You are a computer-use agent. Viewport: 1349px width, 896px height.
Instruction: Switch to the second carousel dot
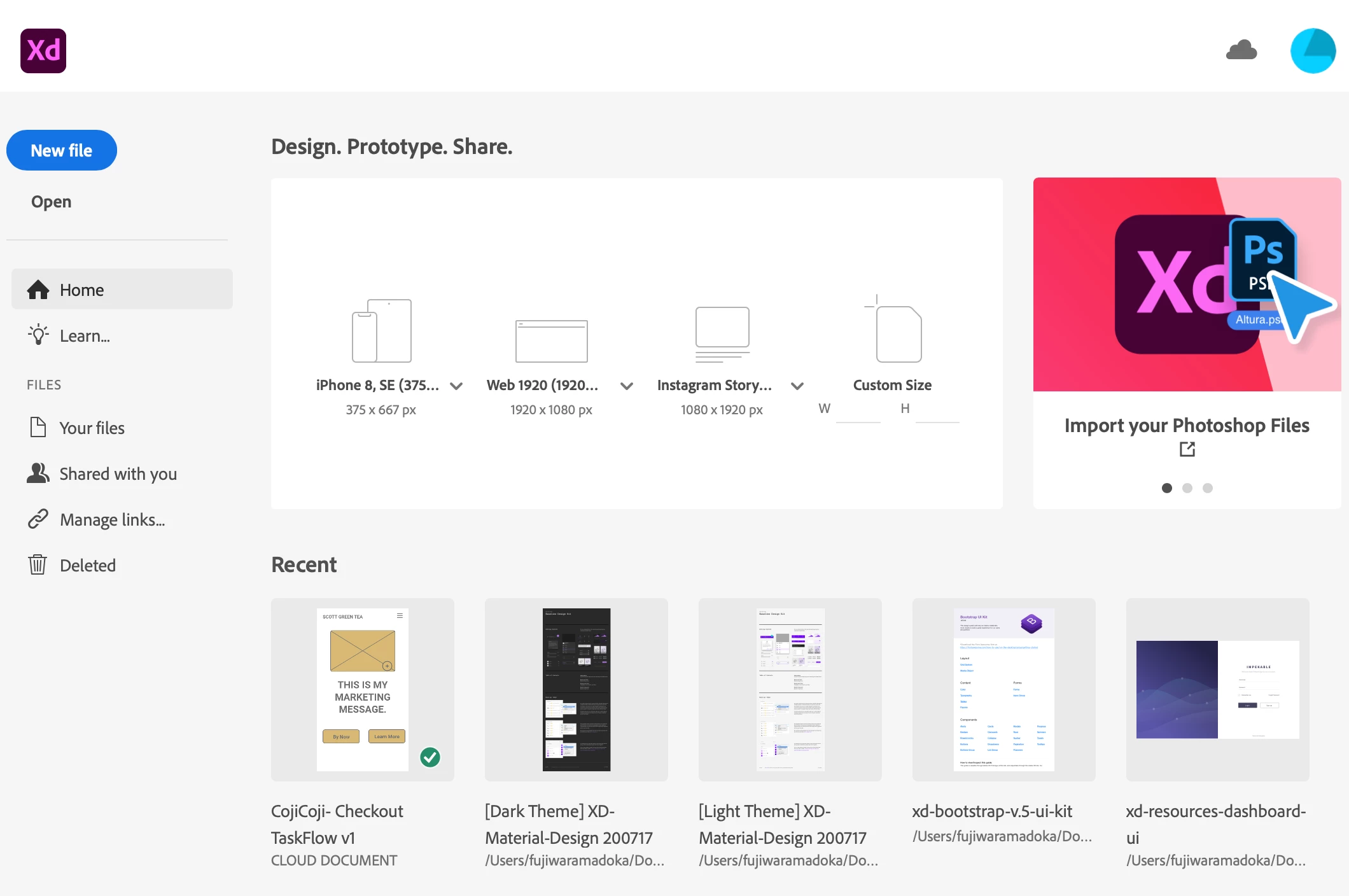(1187, 488)
